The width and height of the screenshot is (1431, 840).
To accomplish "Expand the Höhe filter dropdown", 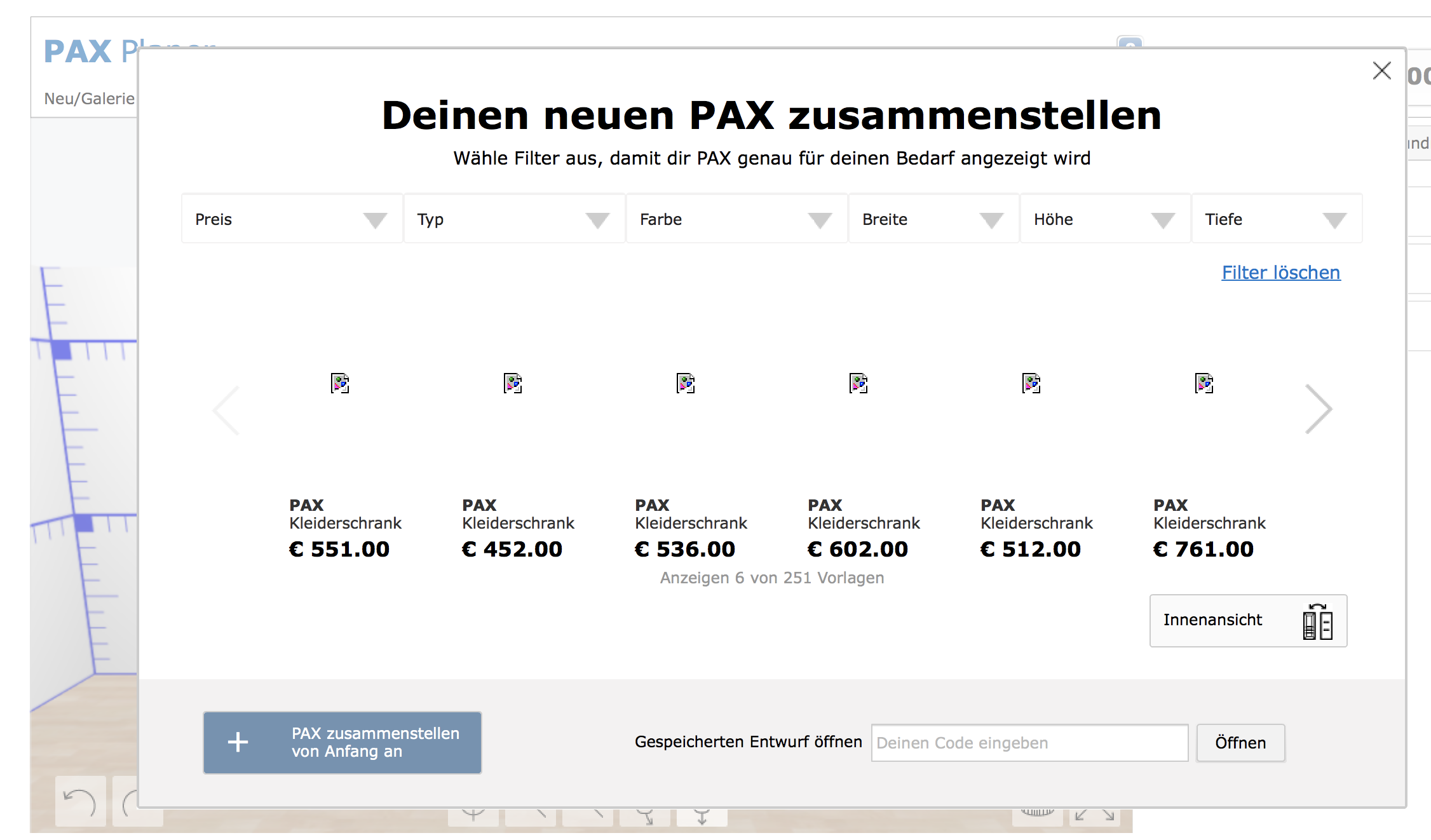I will click(x=1105, y=219).
